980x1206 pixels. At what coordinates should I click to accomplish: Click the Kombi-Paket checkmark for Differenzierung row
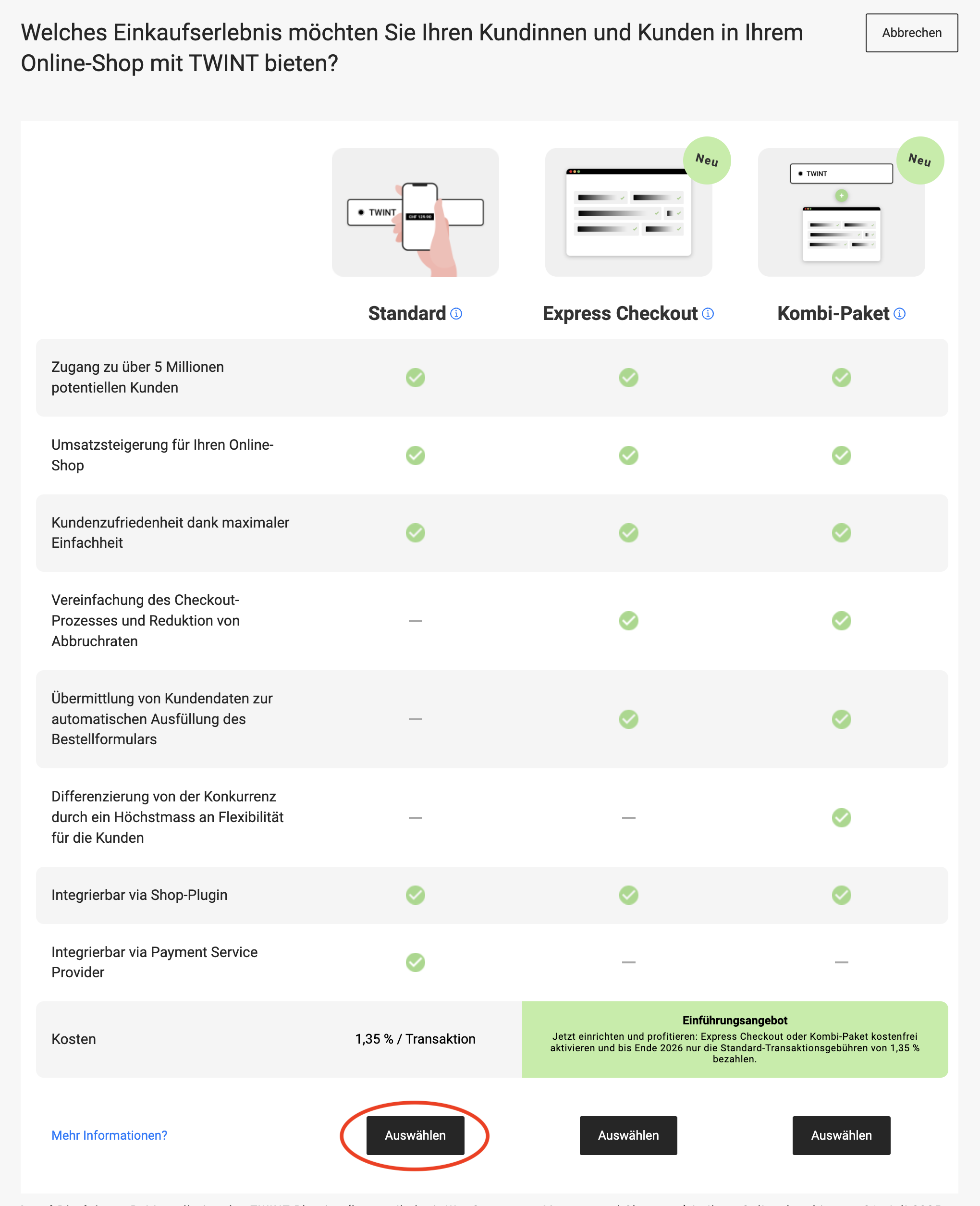(x=841, y=818)
